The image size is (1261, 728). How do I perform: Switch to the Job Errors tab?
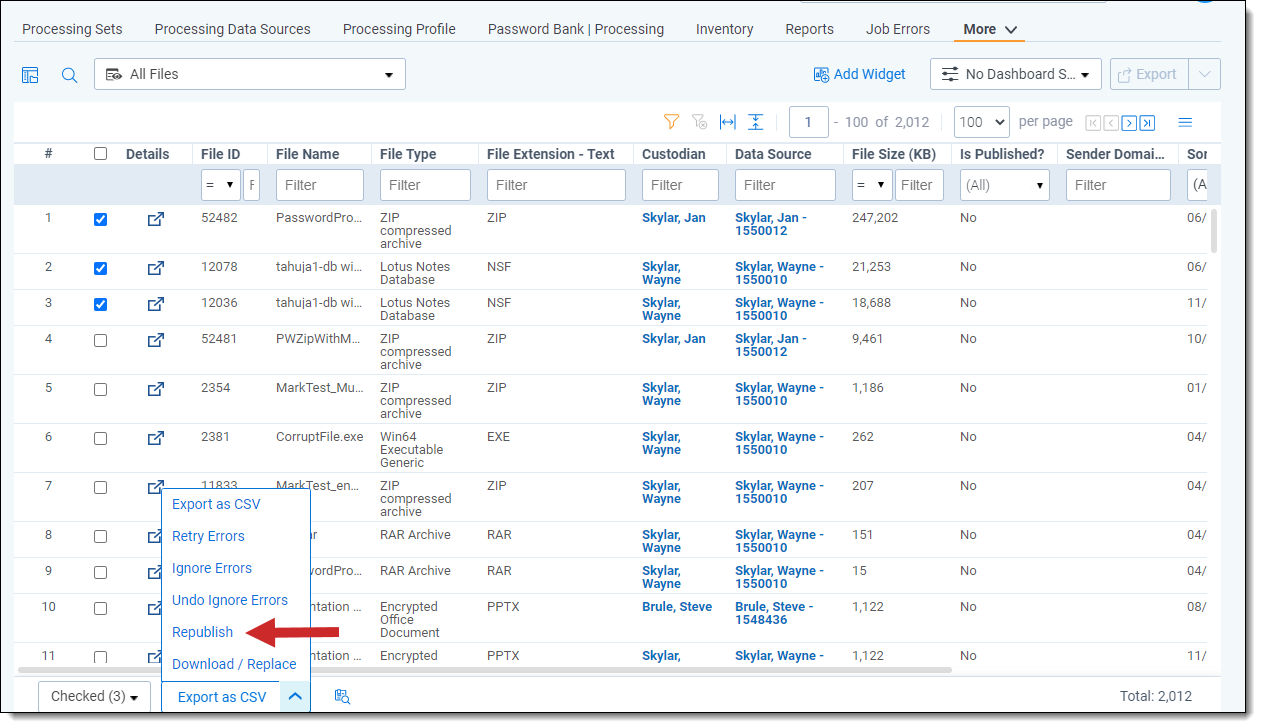(x=897, y=29)
